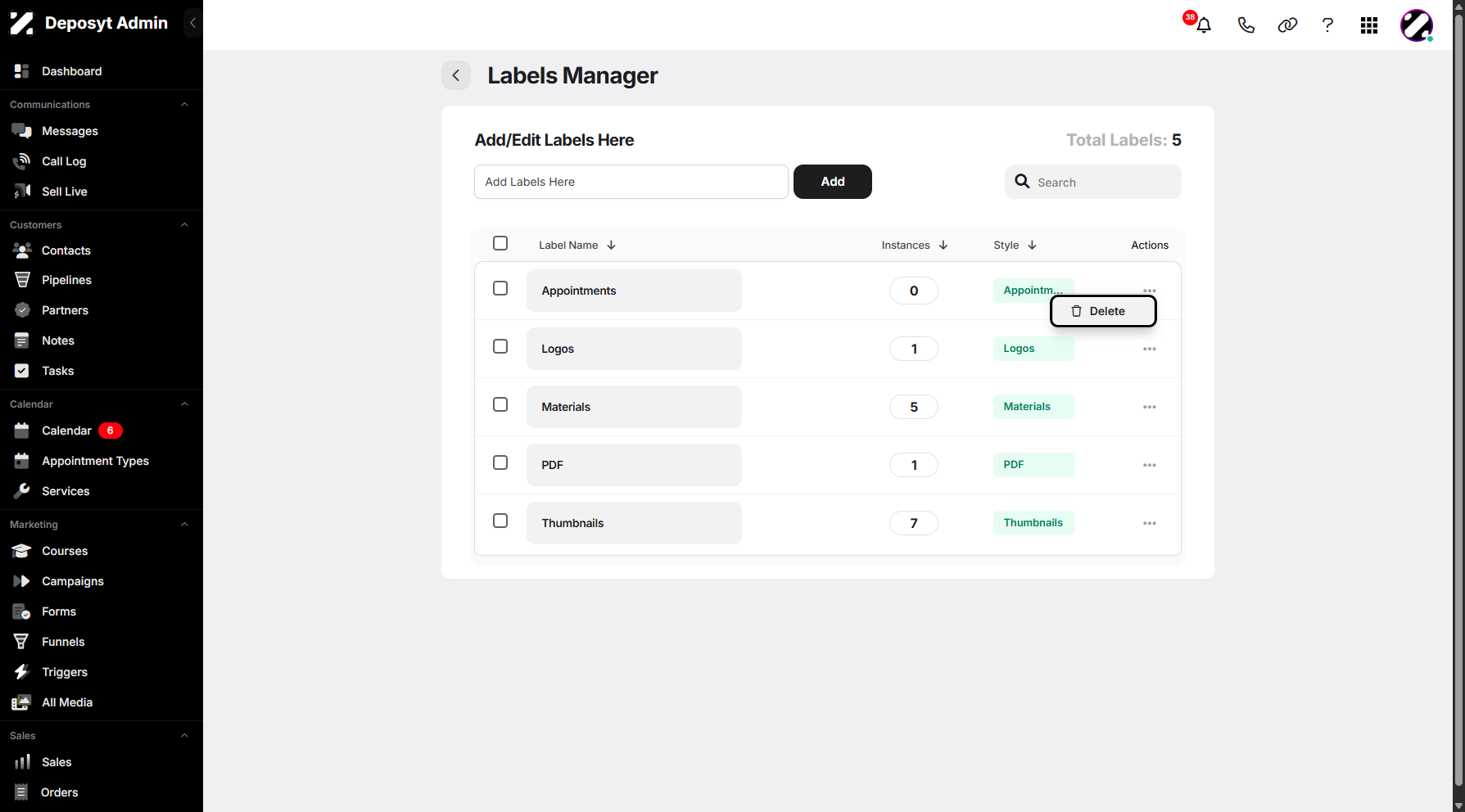Click the Materials style color tag
1465x812 pixels.
pyautogui.click(x=1033, y=407)
